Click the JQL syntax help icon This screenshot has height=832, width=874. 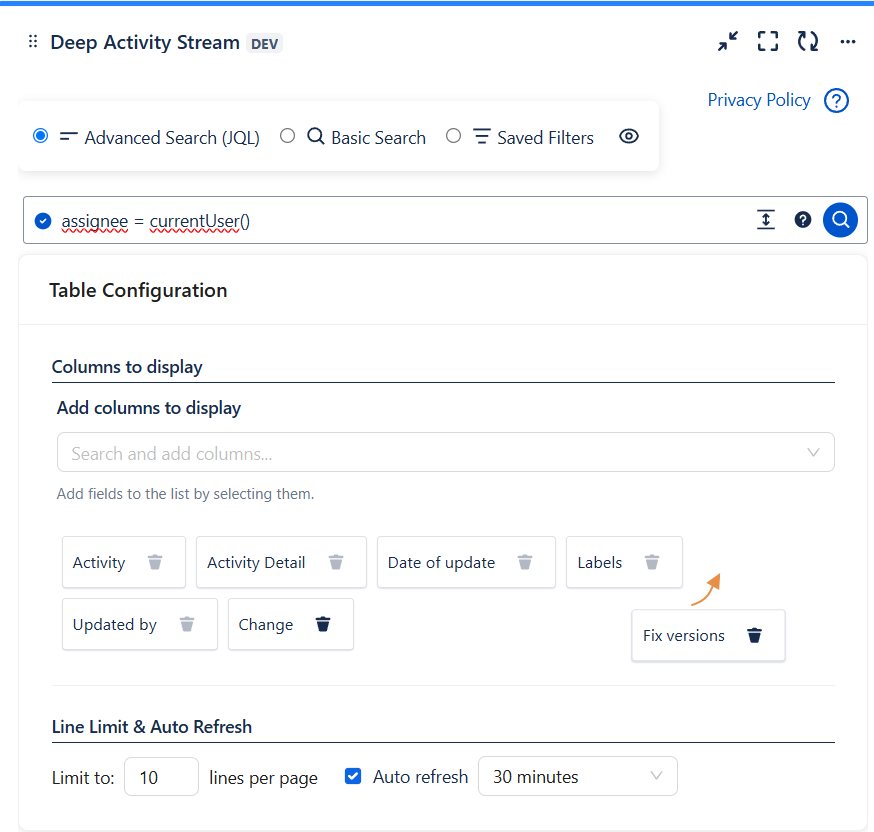802,220
